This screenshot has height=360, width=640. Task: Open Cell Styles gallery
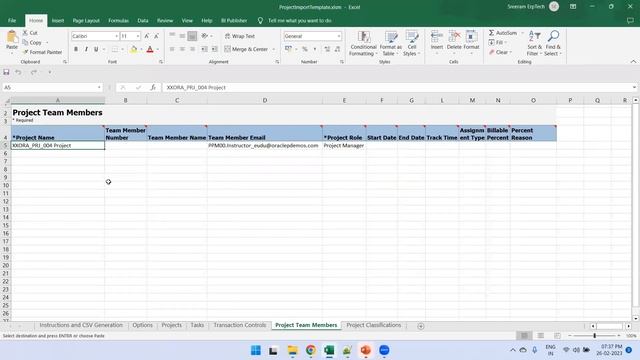click(x=412, y=44)
